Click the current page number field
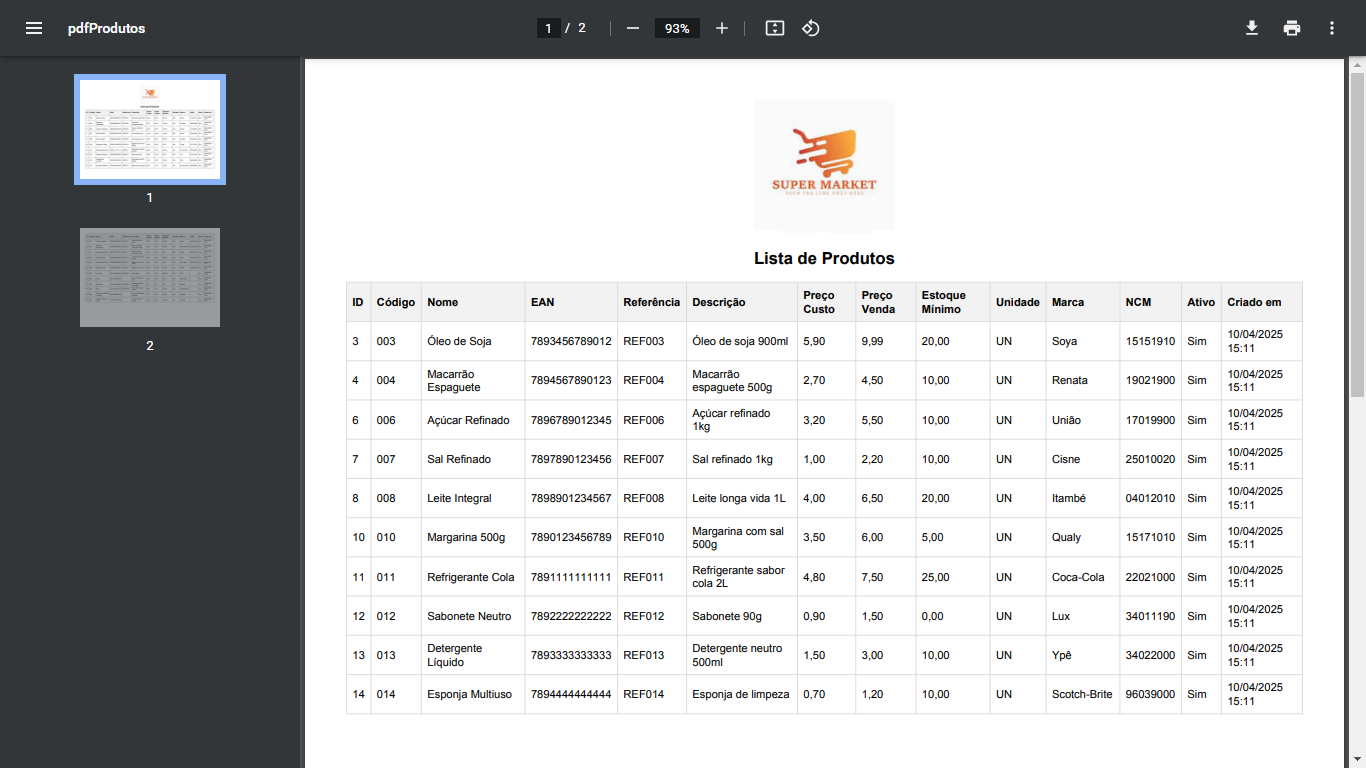The image size is (1366, 768). click(x=548, y=28)
